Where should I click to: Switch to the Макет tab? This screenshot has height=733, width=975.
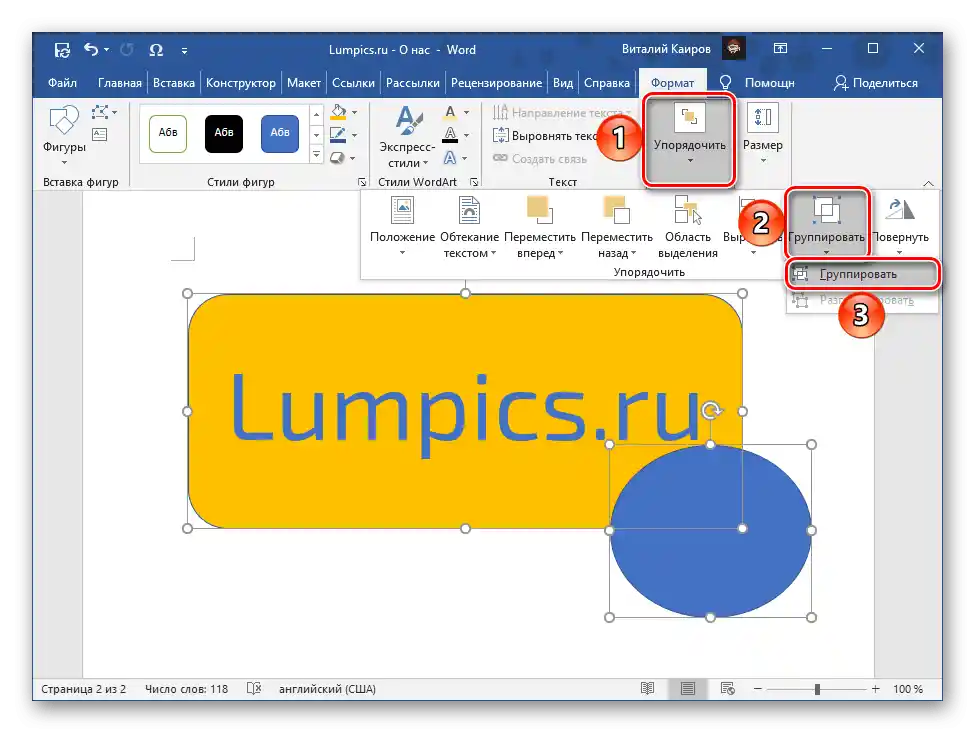pos(303,83)
